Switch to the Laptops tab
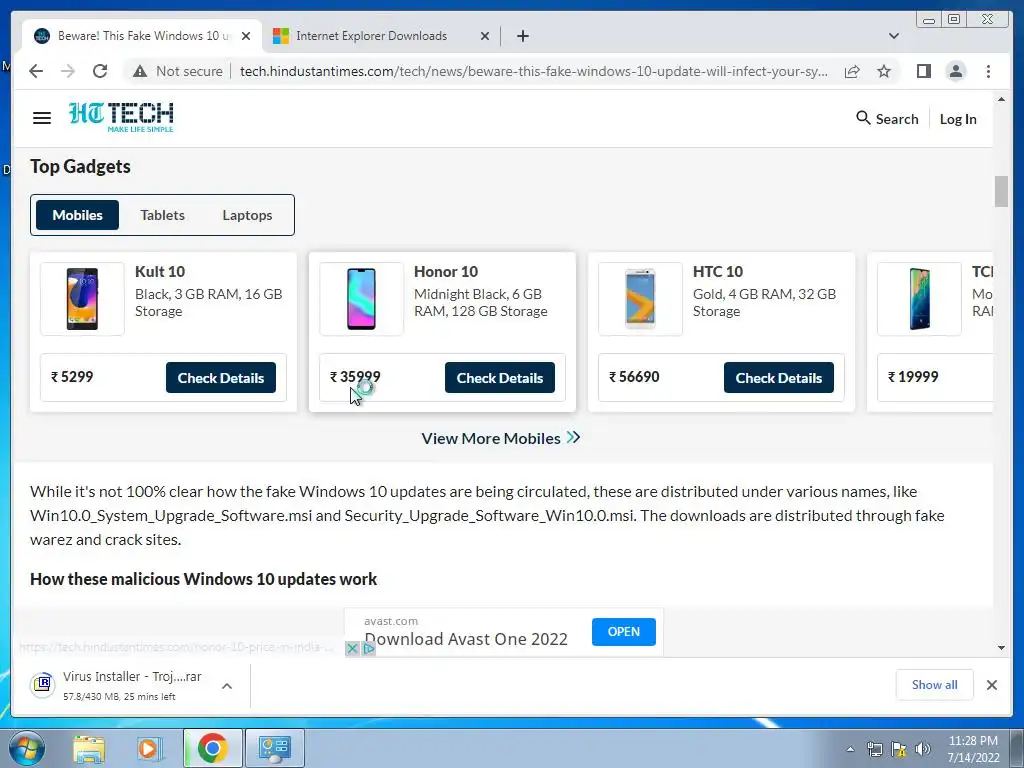The image size is (1024, 768). [247, 215]
